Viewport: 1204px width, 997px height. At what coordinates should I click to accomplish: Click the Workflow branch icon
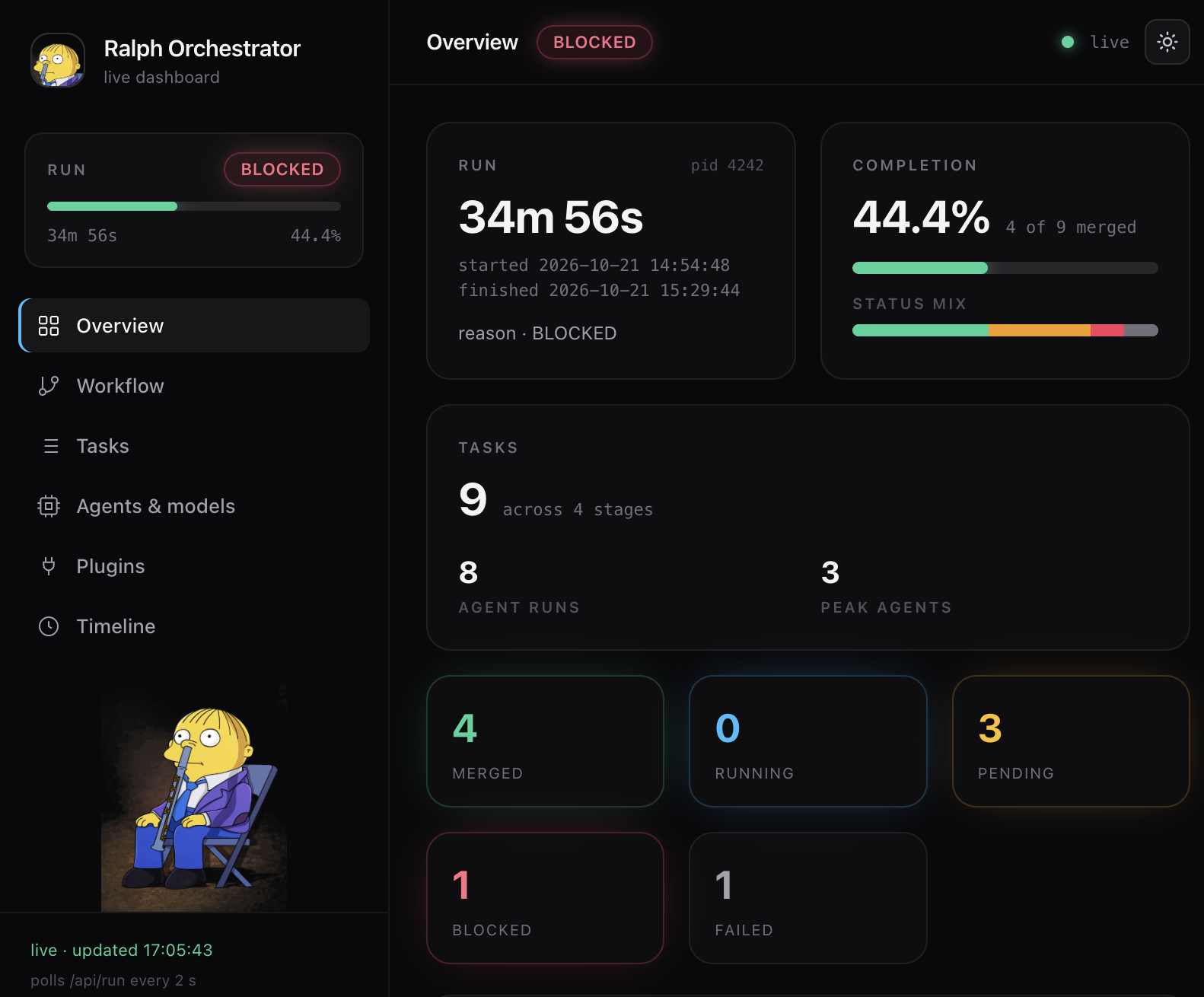[x=49, y=386]
